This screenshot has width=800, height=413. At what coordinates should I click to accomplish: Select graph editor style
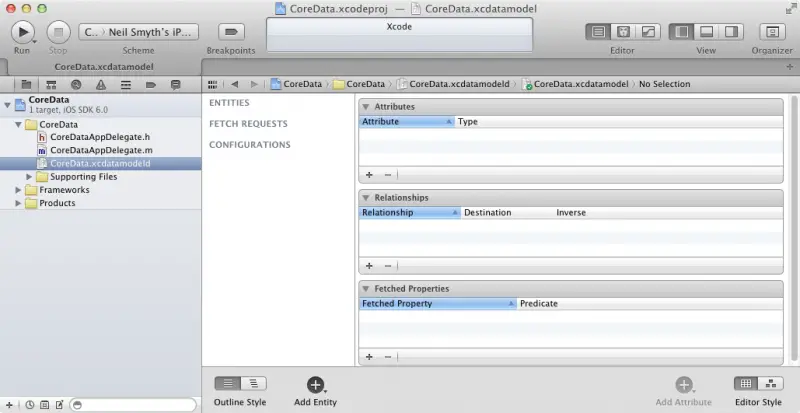click(771, 383)
